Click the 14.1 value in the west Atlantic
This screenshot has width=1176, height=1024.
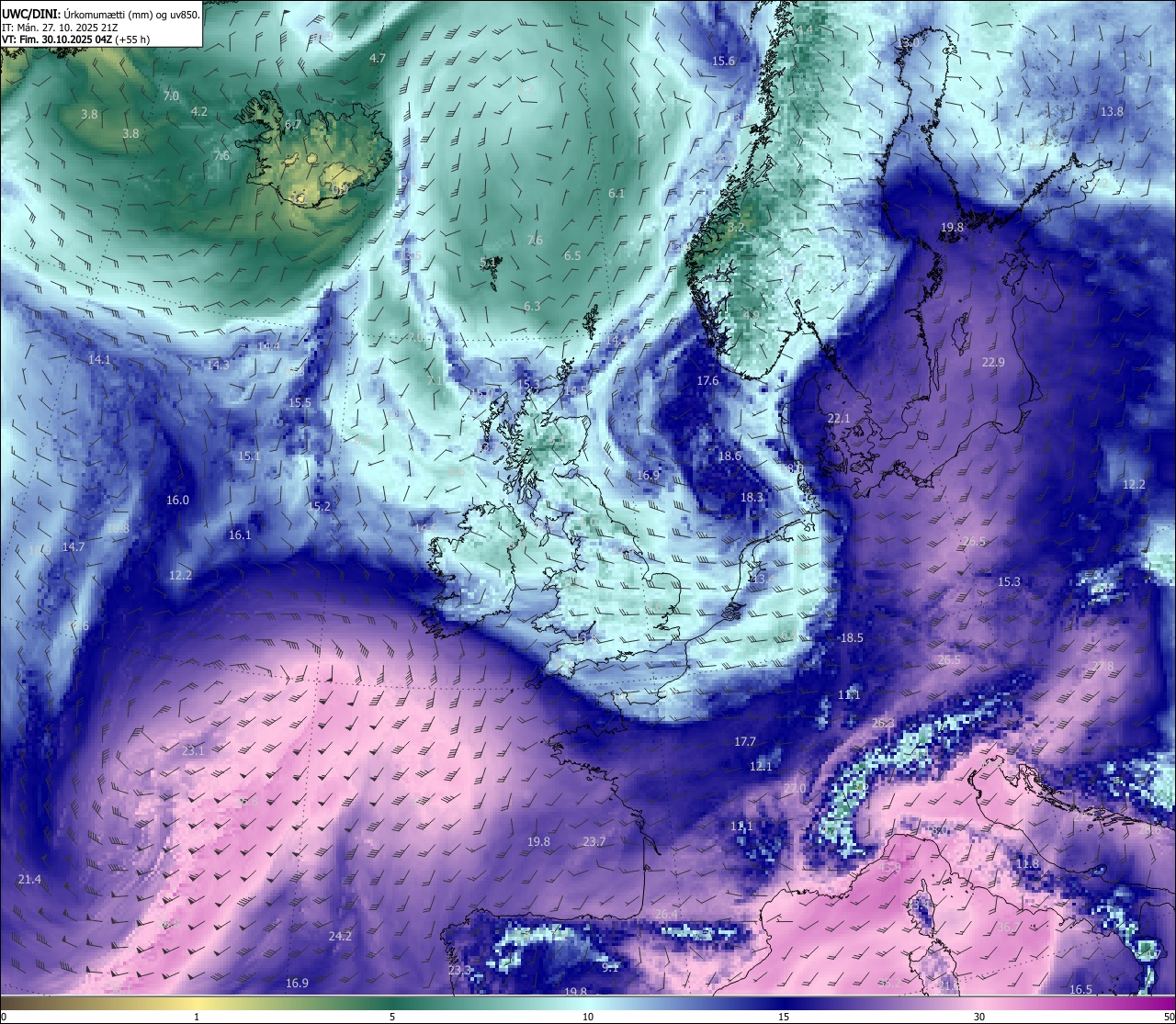(x=99, y=359)
